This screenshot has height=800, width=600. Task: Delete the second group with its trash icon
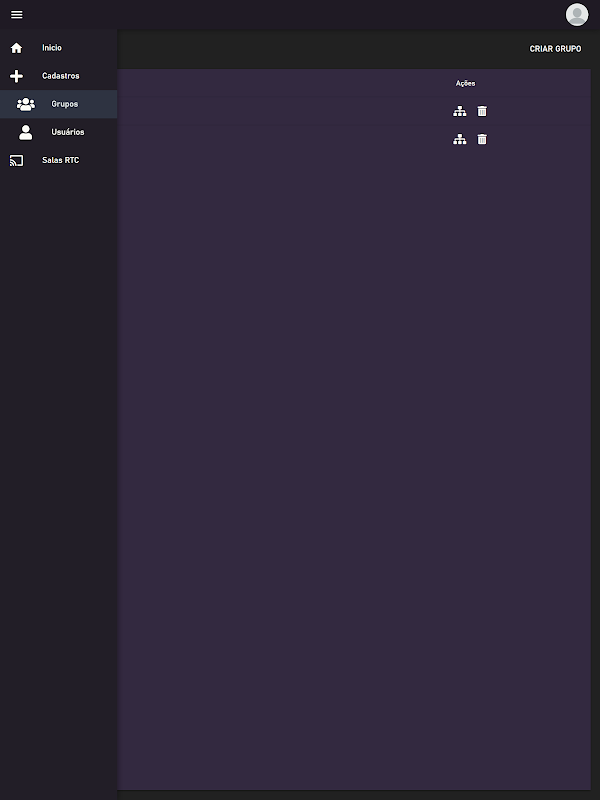(x=482, y=139)
